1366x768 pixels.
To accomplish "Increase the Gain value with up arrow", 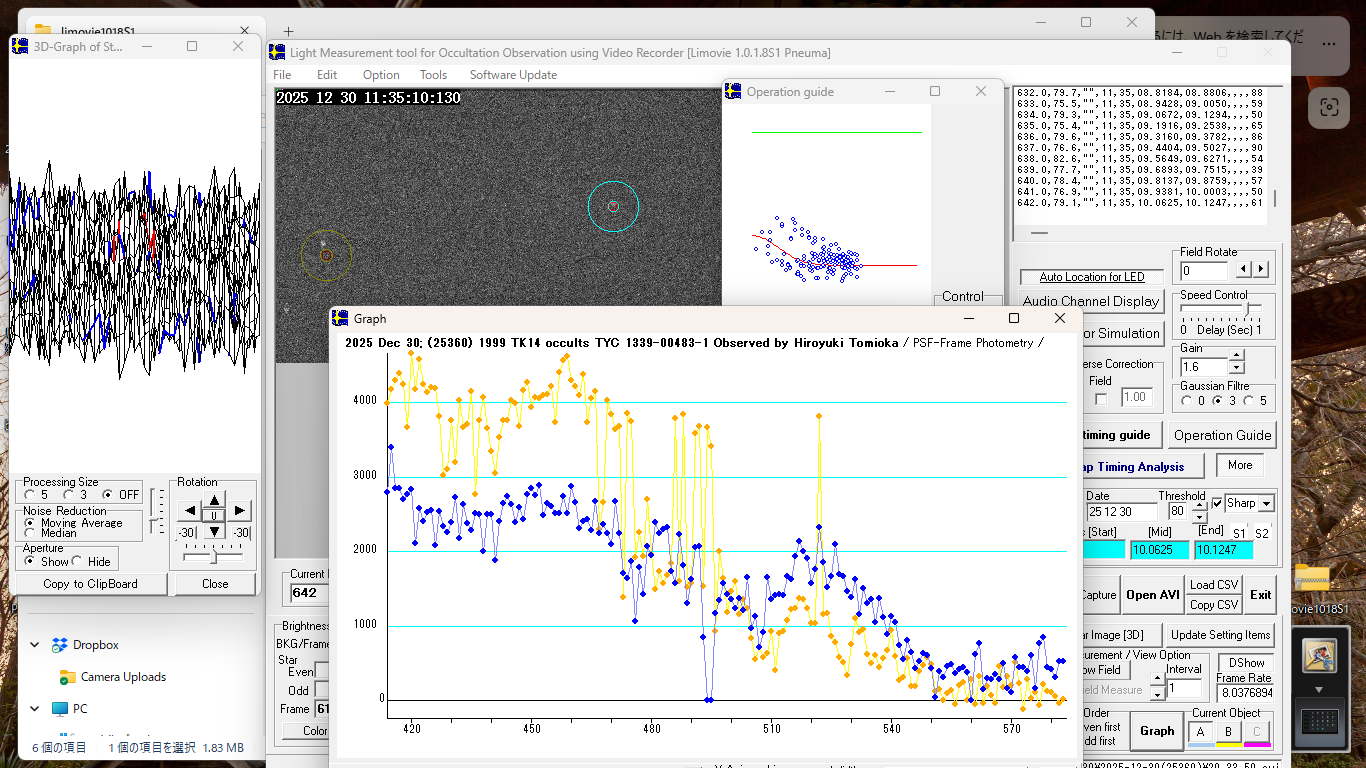I will pos(1236,357).
